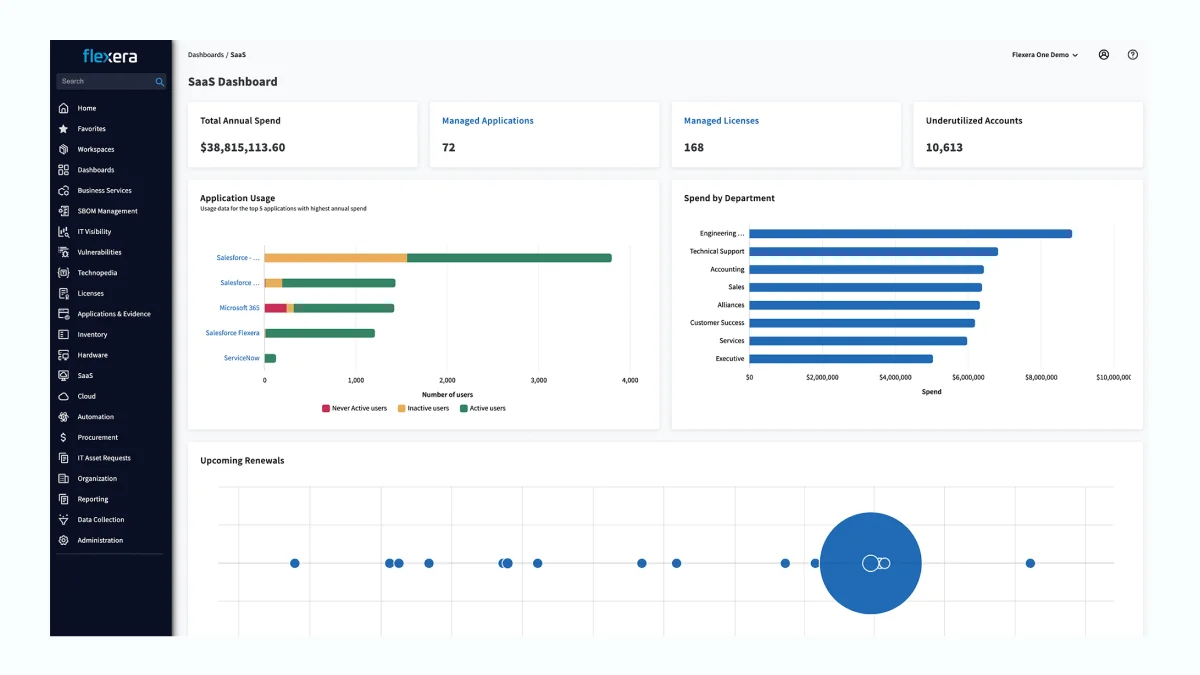Open the Salesforce Flexera application link
This screenshot has height=675, width=1200.
pyautogui.click(x=233, y=333)
